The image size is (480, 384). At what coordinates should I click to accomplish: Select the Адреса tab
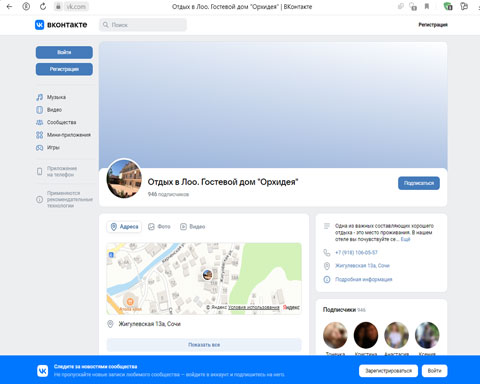124,227
